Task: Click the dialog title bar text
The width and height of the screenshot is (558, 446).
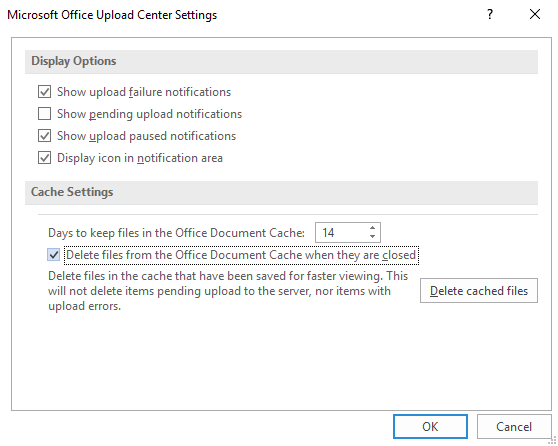Action: 112,15
